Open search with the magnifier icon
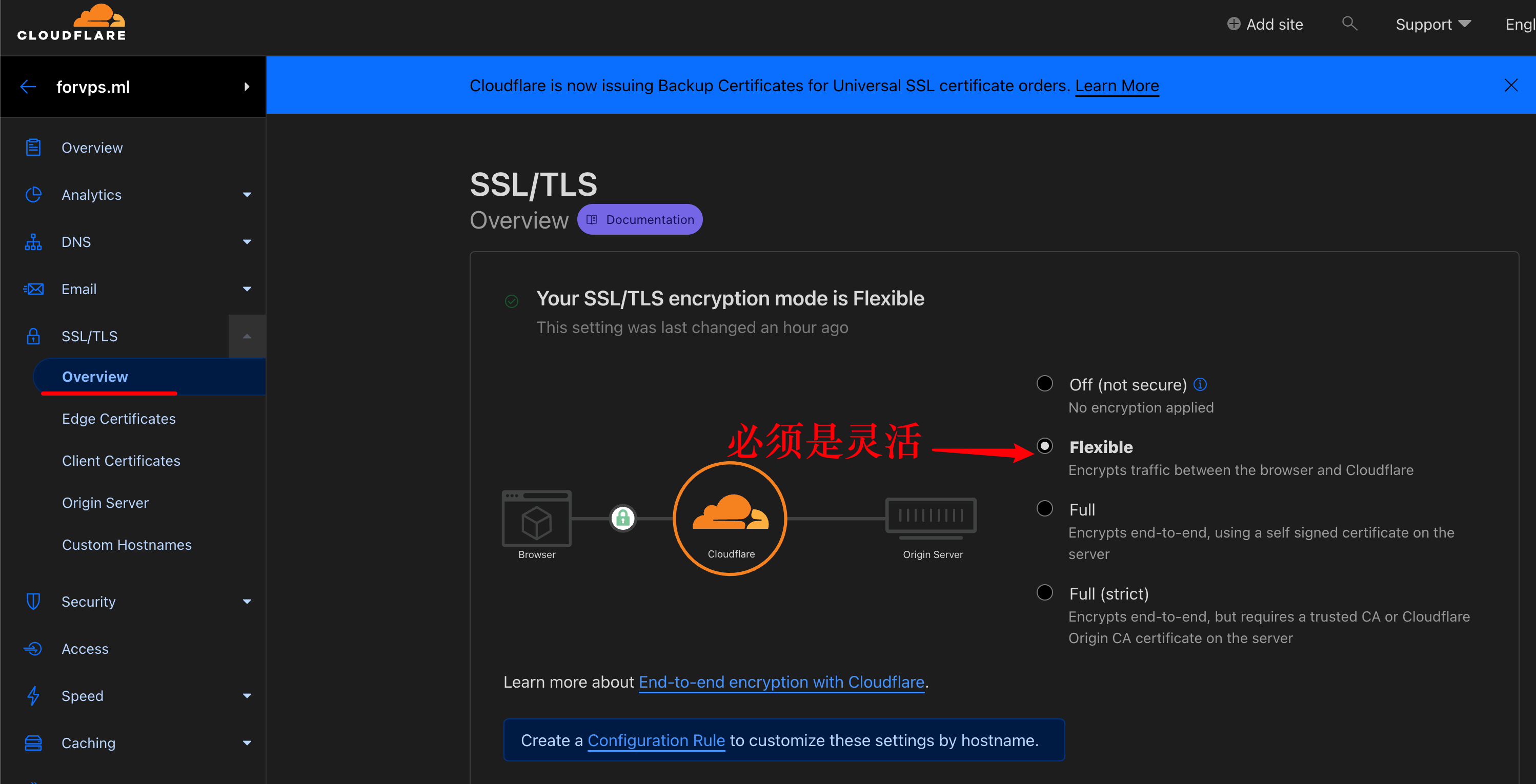The height and width of the screenshot is (784, 1536). click(x=1349, y=24)
